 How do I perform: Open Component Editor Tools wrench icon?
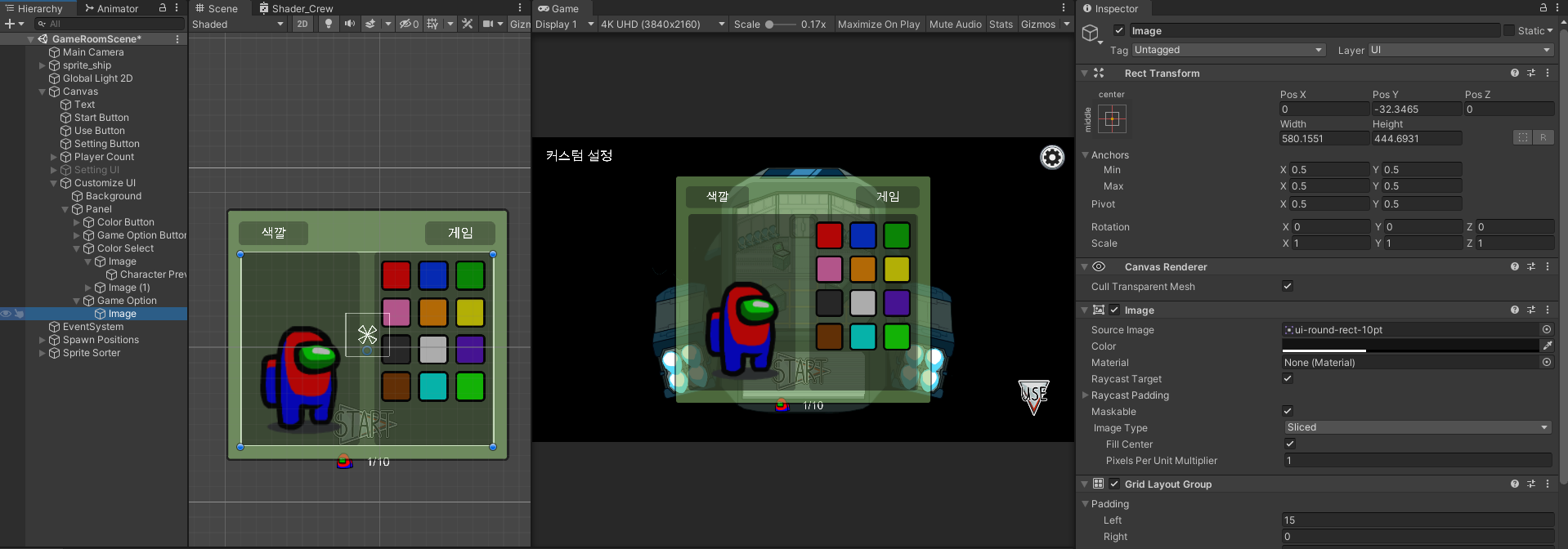[x=468, y=24]
